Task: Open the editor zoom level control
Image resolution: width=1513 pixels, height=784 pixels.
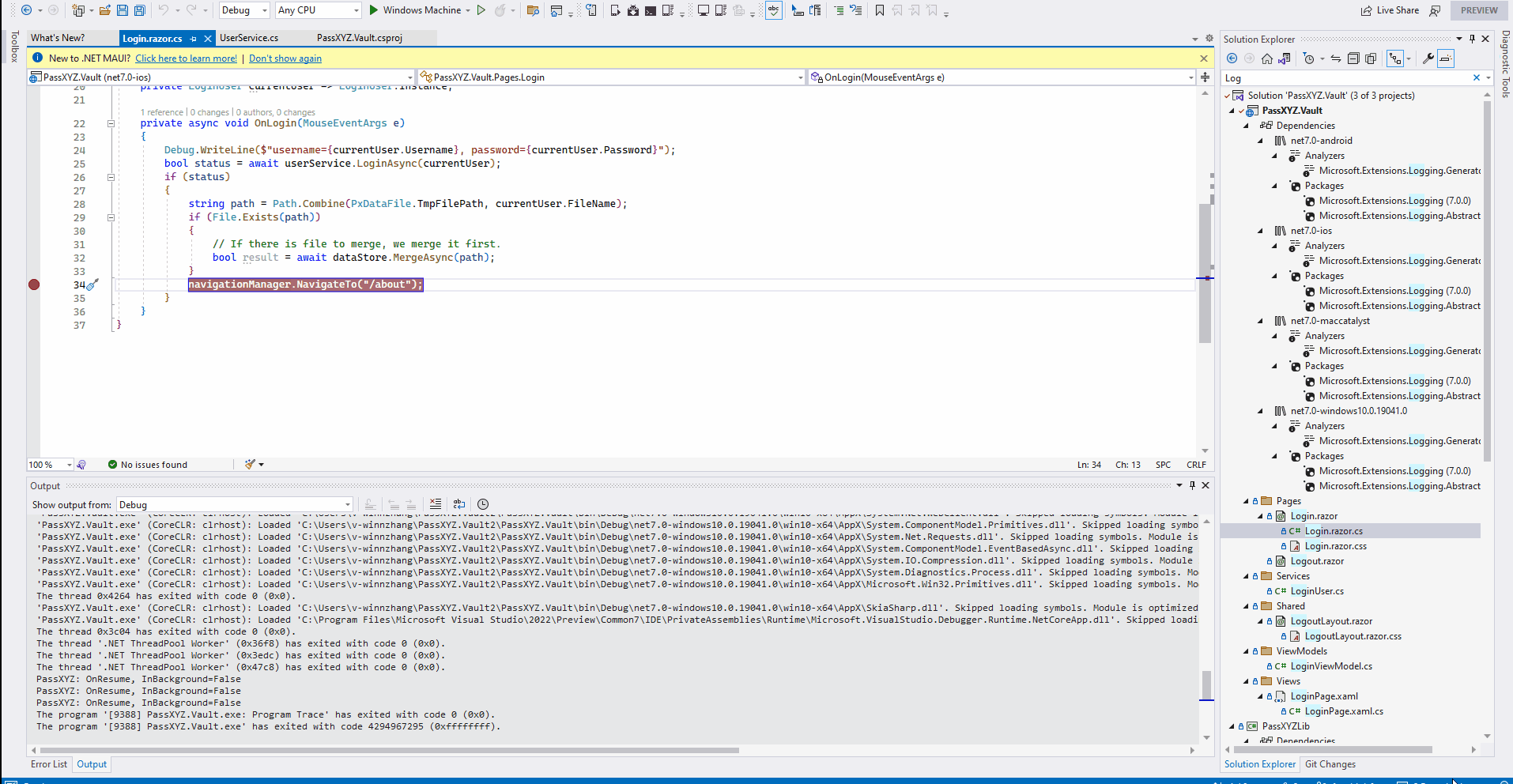Action: pyautogui.click(x=49, y=464)
